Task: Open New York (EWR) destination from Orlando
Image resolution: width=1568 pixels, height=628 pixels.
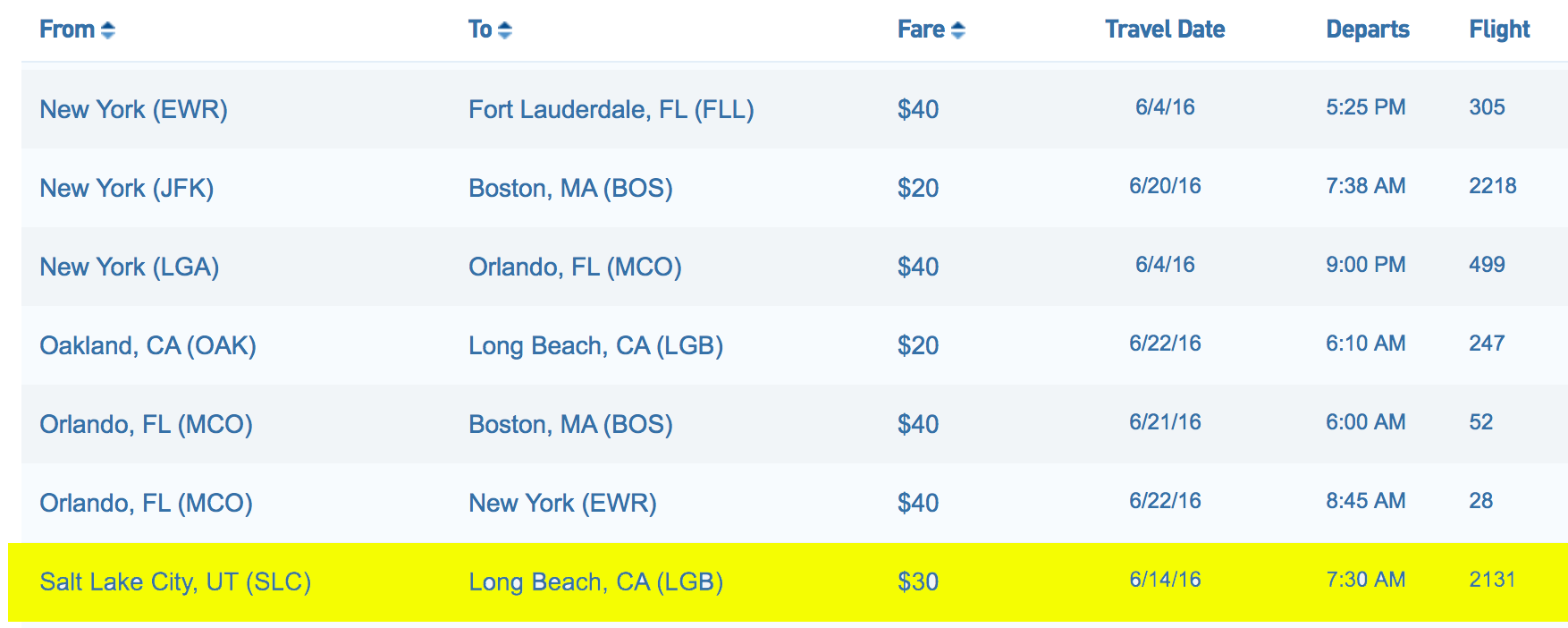Action: tap(562, 503)
